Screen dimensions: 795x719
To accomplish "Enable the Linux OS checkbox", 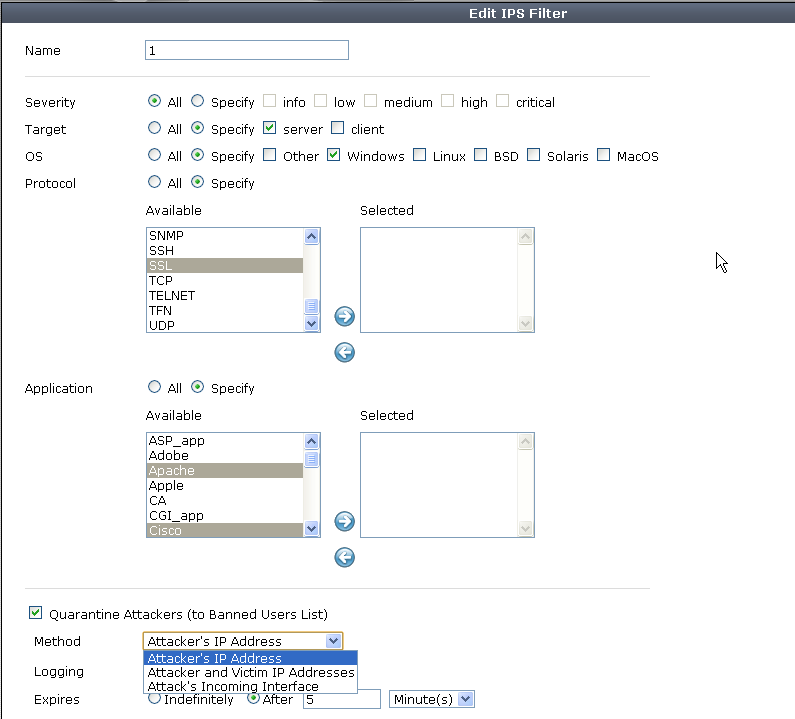I will click(x=419, y=156).
